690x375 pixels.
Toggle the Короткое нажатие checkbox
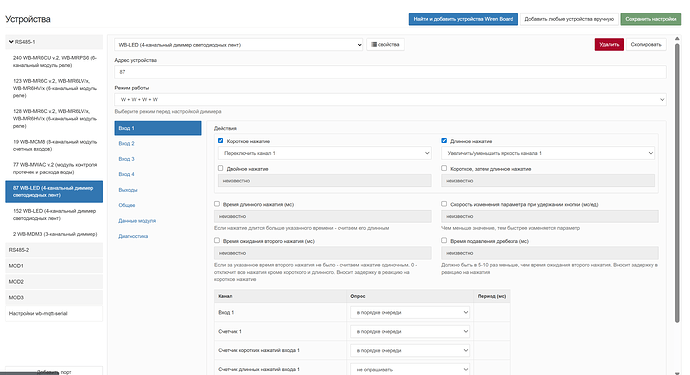pyautogui.click(x=220, y=141)
